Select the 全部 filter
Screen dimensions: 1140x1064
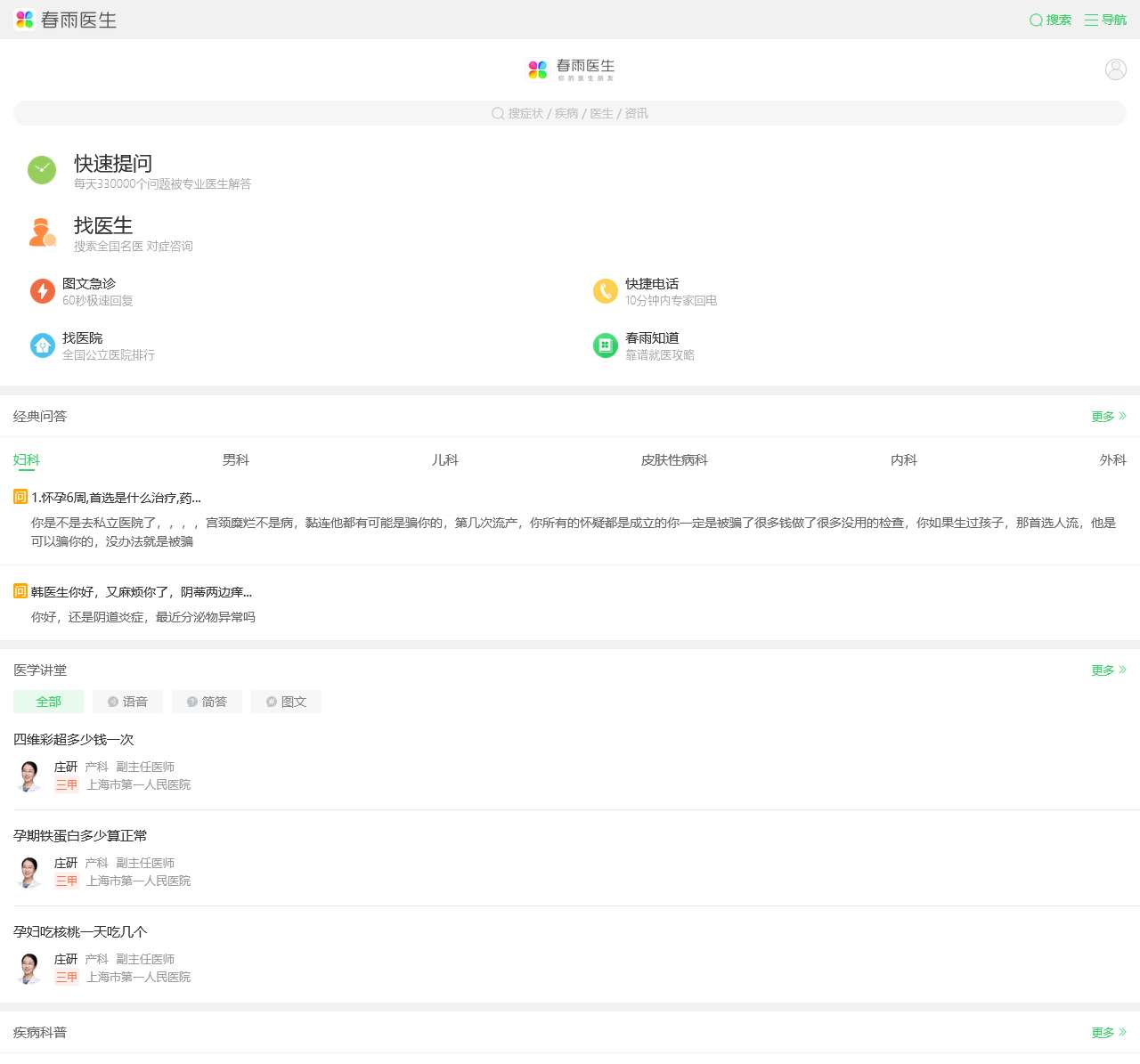pos(48,702)
